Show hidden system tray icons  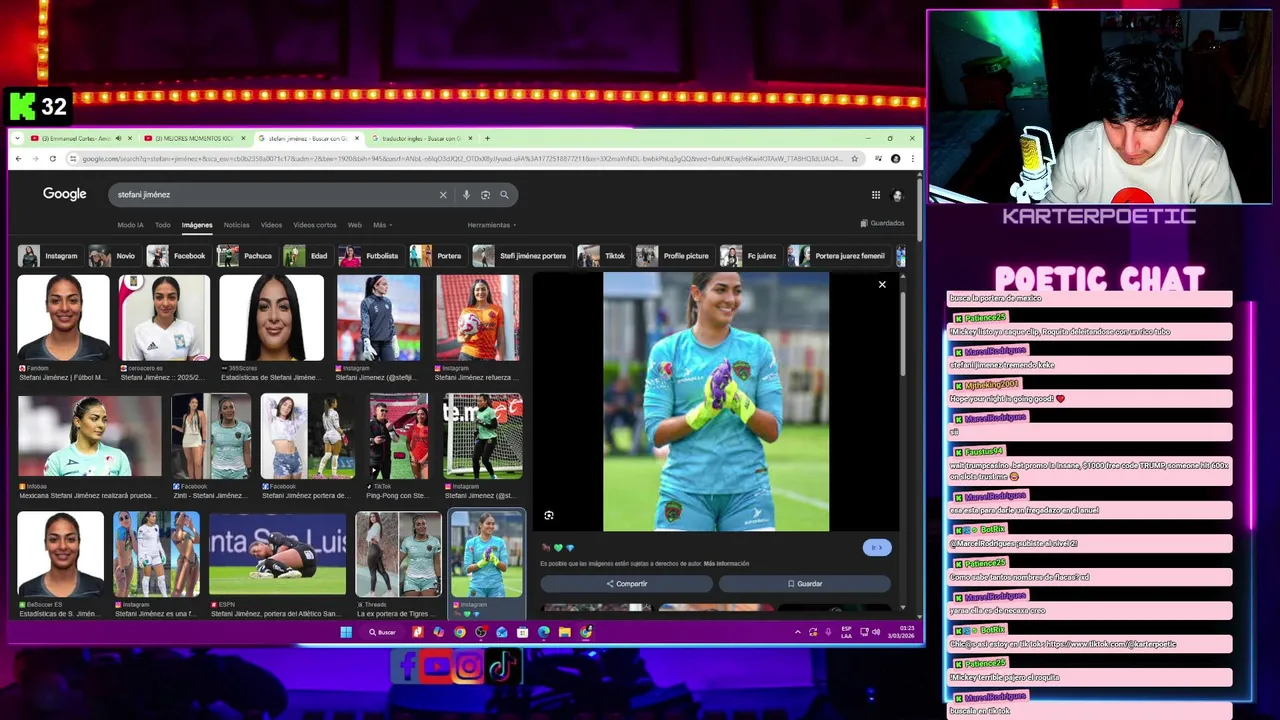[797, 632]
